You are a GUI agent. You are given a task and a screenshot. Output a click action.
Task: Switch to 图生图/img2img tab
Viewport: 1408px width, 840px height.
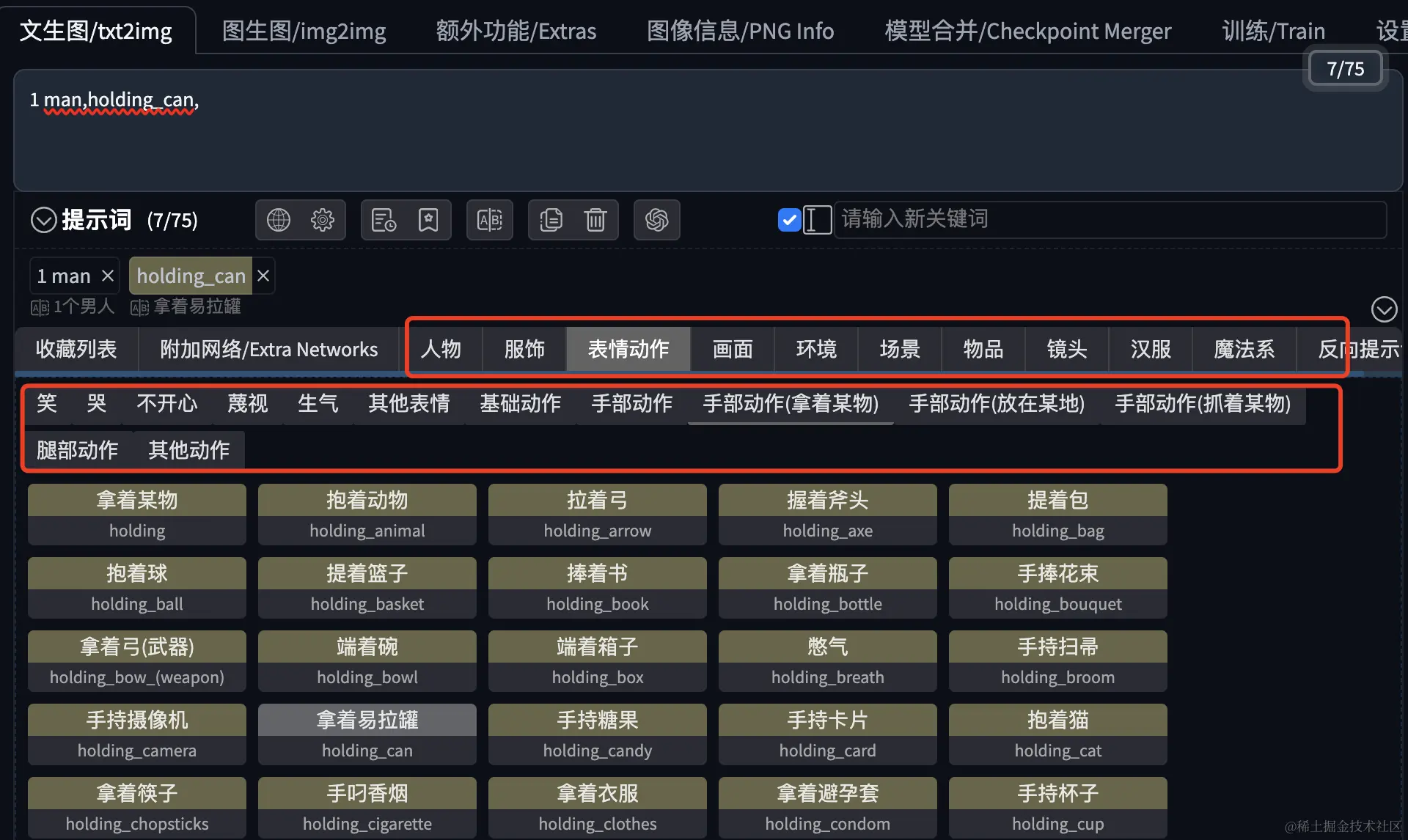pyautogui.click(x=304, y=31)
